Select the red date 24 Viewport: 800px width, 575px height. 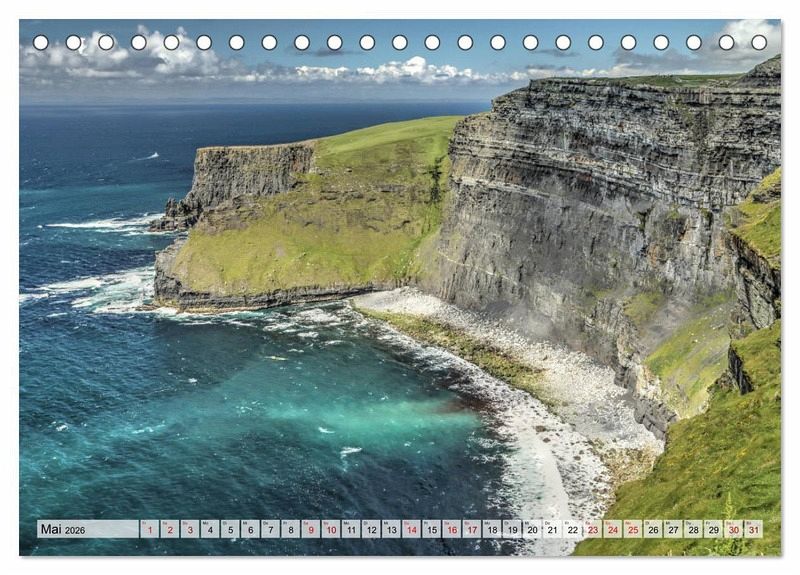pyautogui.click(x=612, y=530)
